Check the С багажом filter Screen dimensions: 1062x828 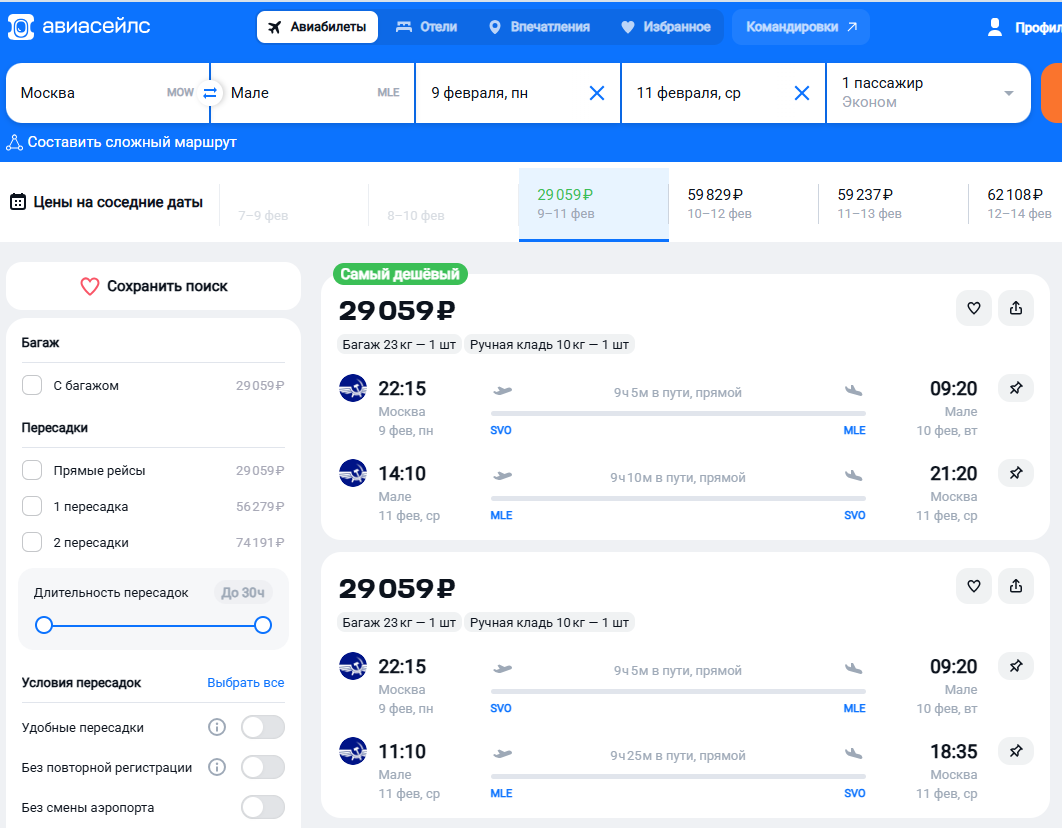point(32,385)
